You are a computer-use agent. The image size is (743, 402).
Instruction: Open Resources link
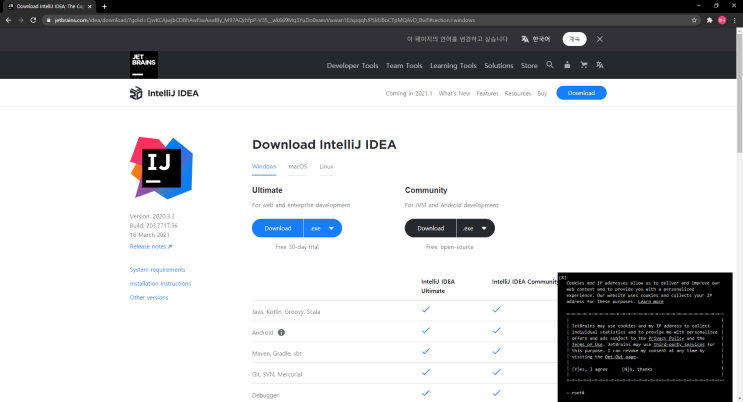(518, 93)
